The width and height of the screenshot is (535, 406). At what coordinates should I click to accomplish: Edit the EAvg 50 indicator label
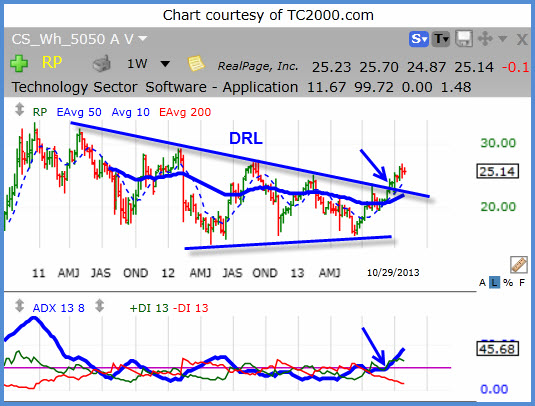click(x=79, y=112)
